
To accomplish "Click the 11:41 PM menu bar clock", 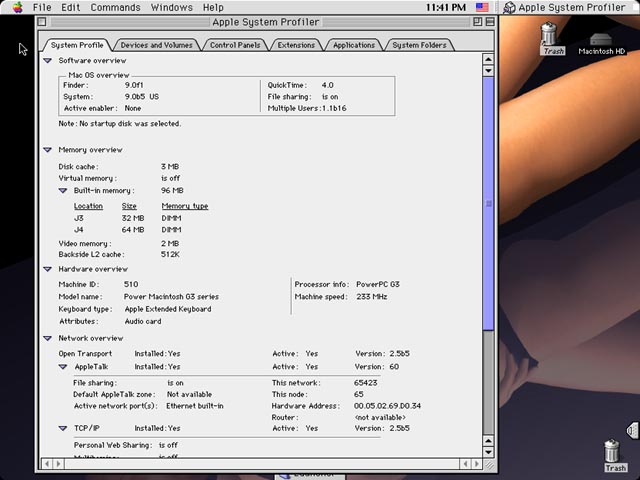I will pos(446,7).
